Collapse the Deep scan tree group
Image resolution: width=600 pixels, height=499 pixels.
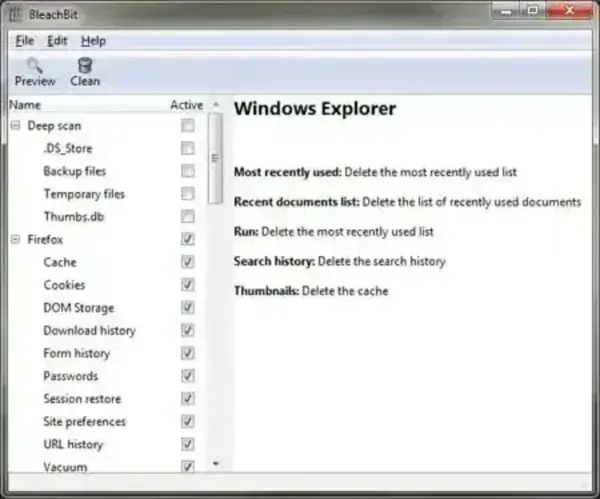pyautogui.click(x=16, y=126)
